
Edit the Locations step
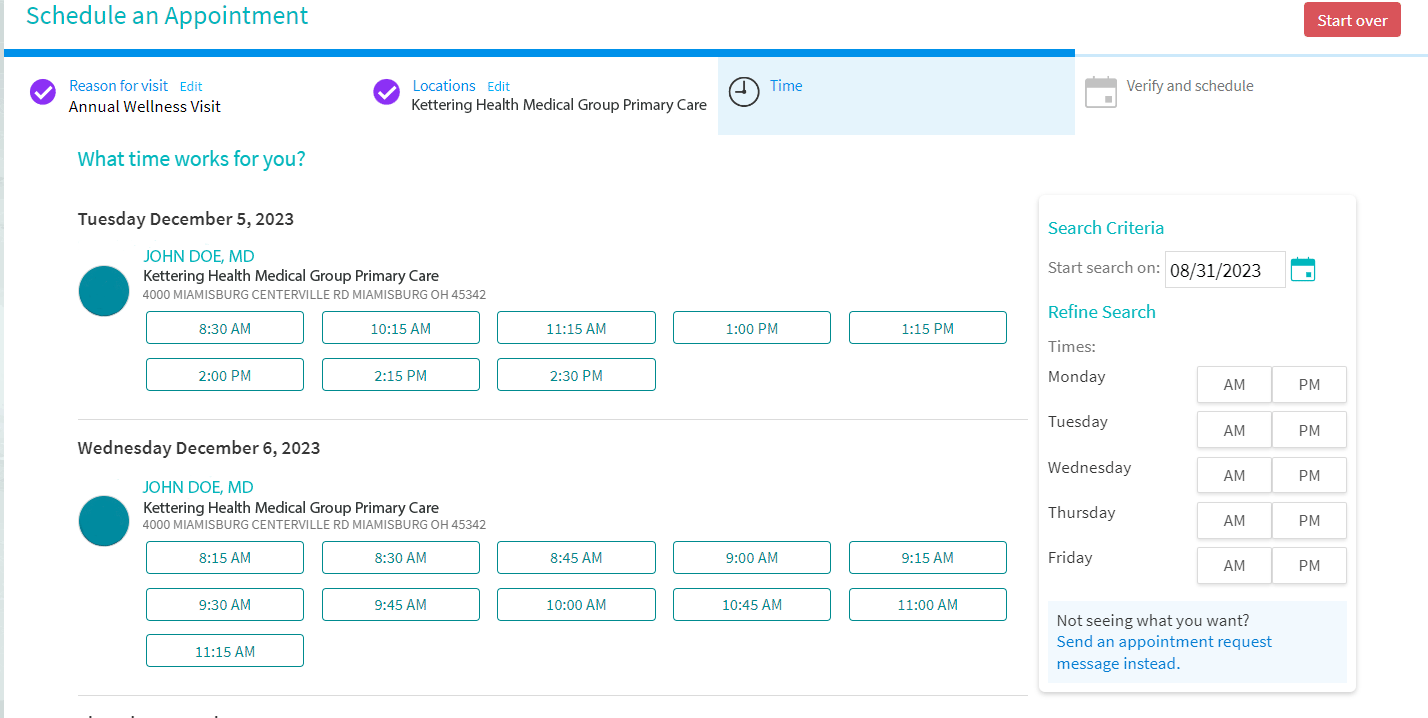click(498, 87)
